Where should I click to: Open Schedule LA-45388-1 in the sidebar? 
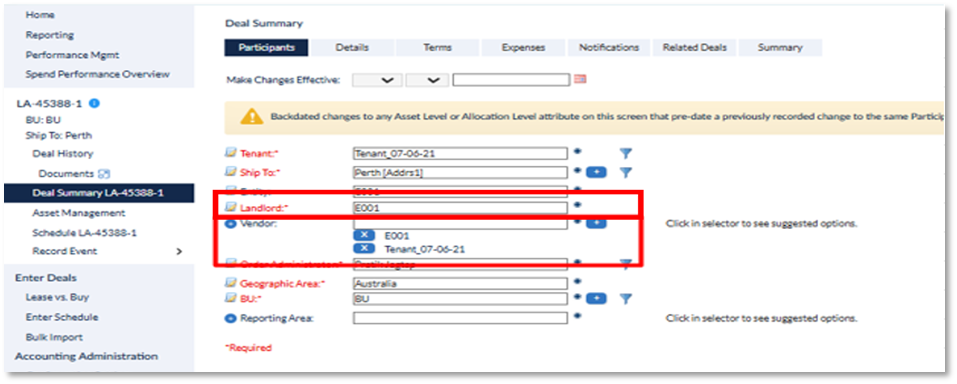(84, 233)
